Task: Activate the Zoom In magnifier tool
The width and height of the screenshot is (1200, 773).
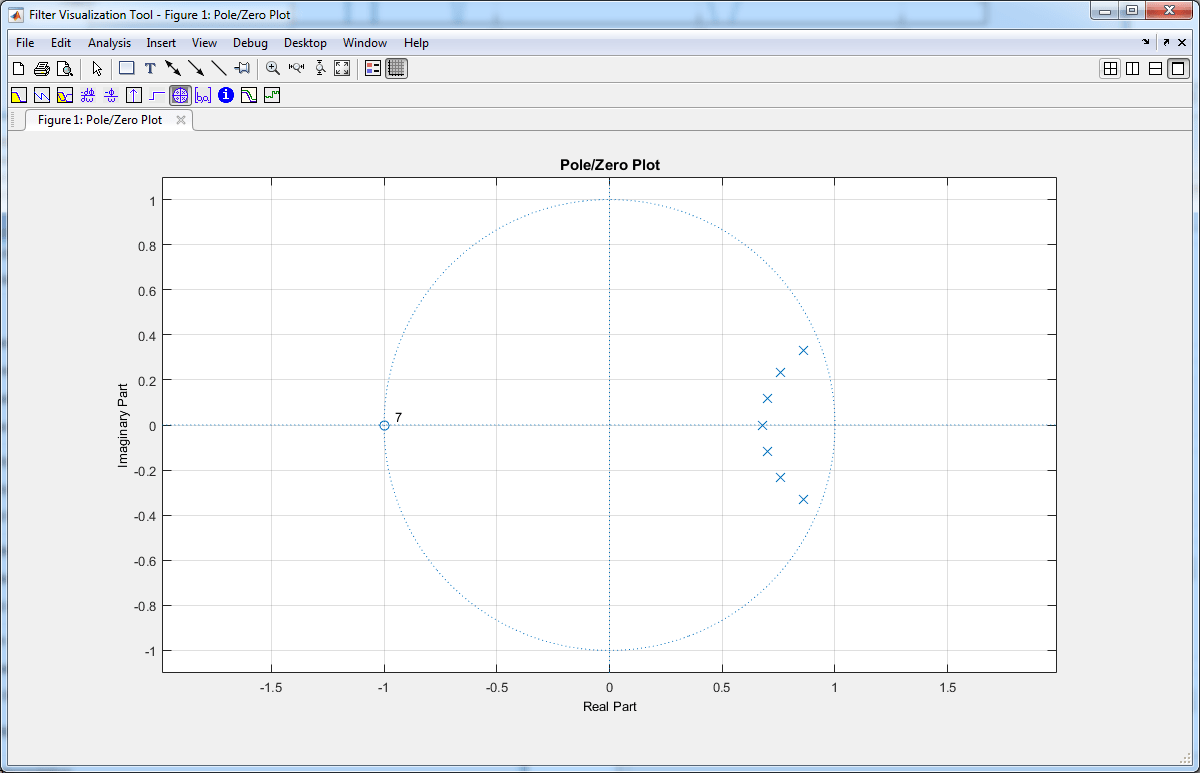Action: 272,69
